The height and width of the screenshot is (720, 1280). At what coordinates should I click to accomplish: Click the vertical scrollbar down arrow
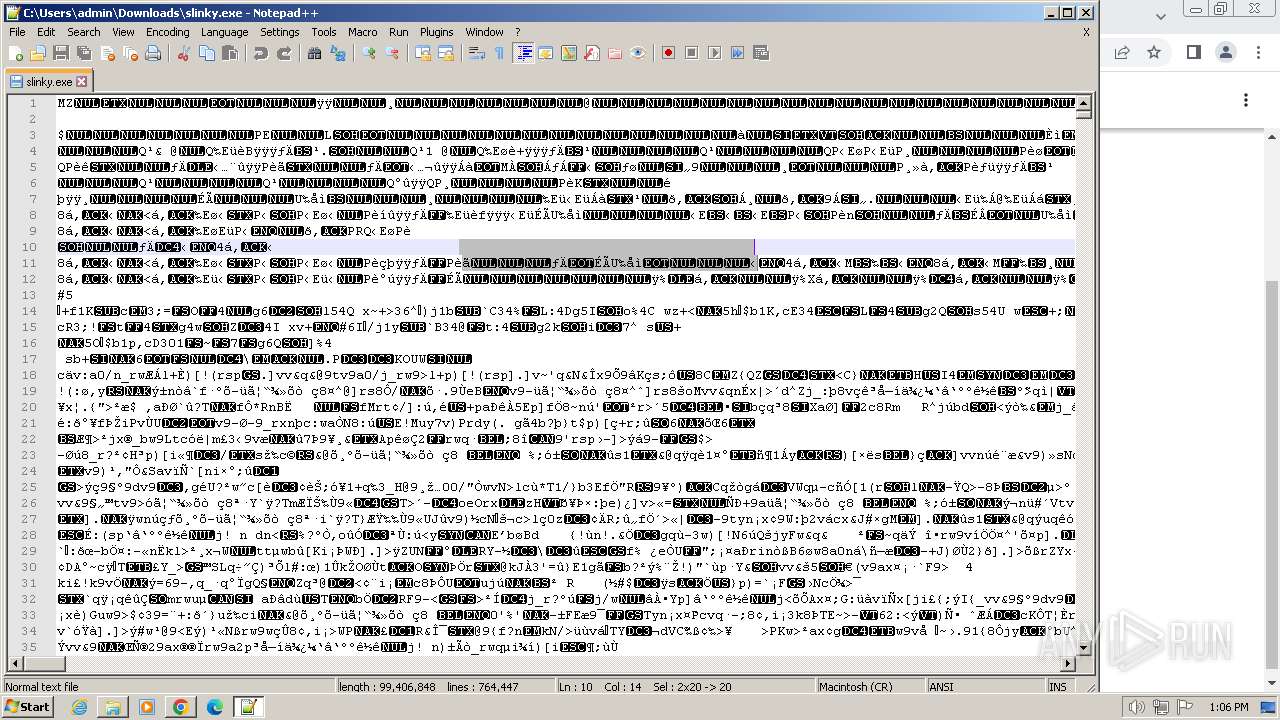point(1083,650)
